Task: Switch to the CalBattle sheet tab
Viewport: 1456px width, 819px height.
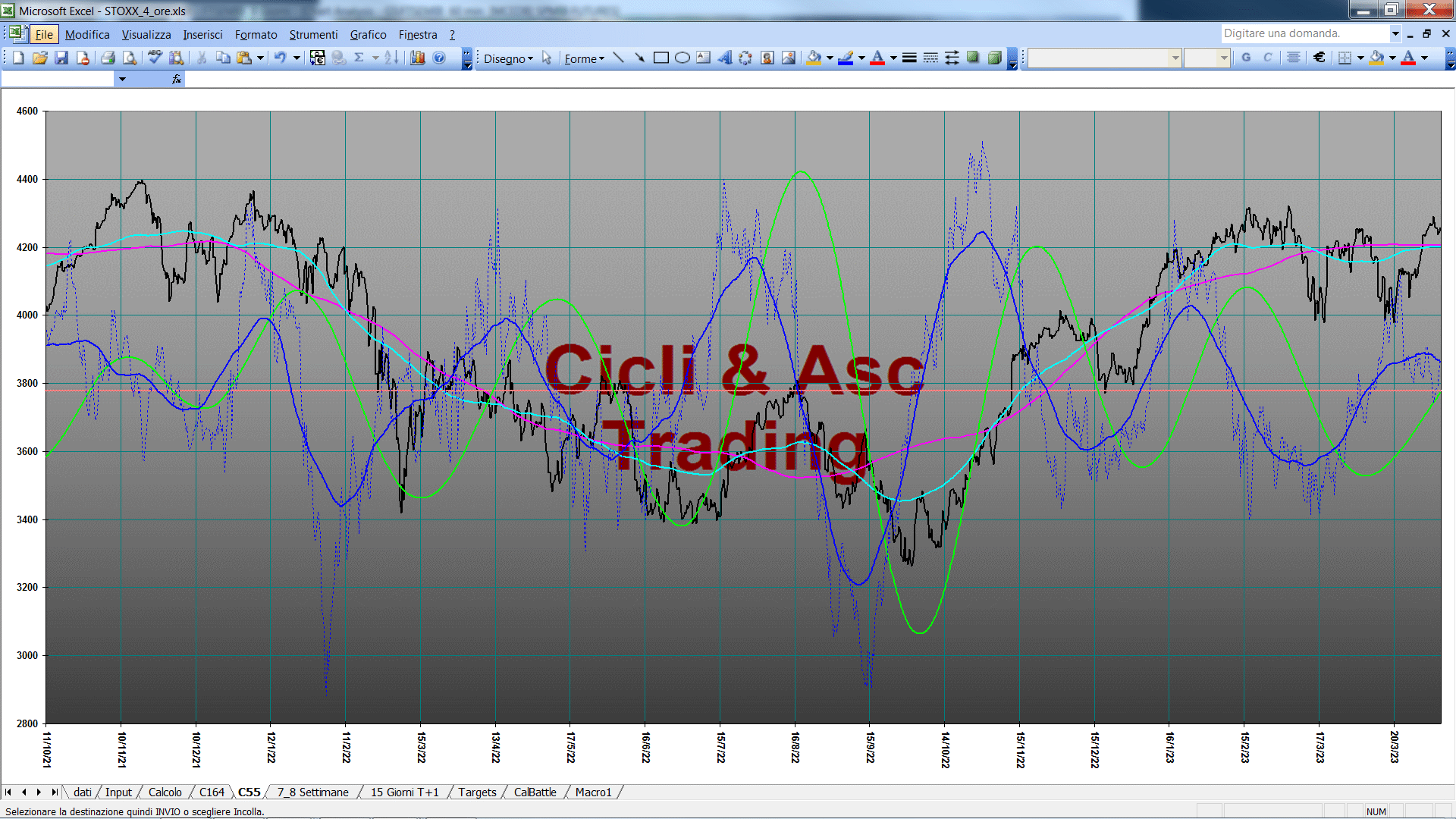Action: click(535, 792)
